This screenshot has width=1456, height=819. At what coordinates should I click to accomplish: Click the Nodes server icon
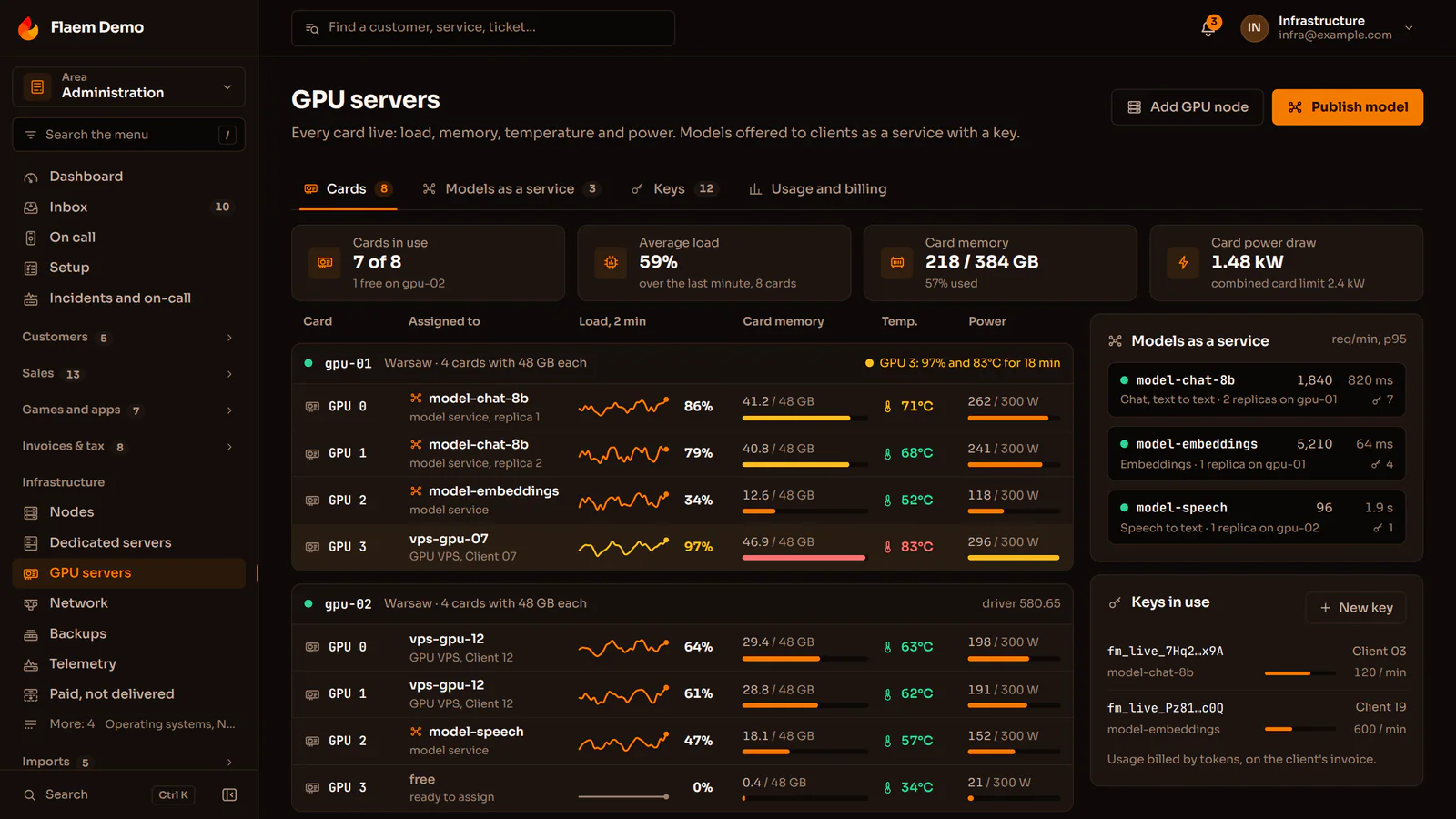coord(31,512)
